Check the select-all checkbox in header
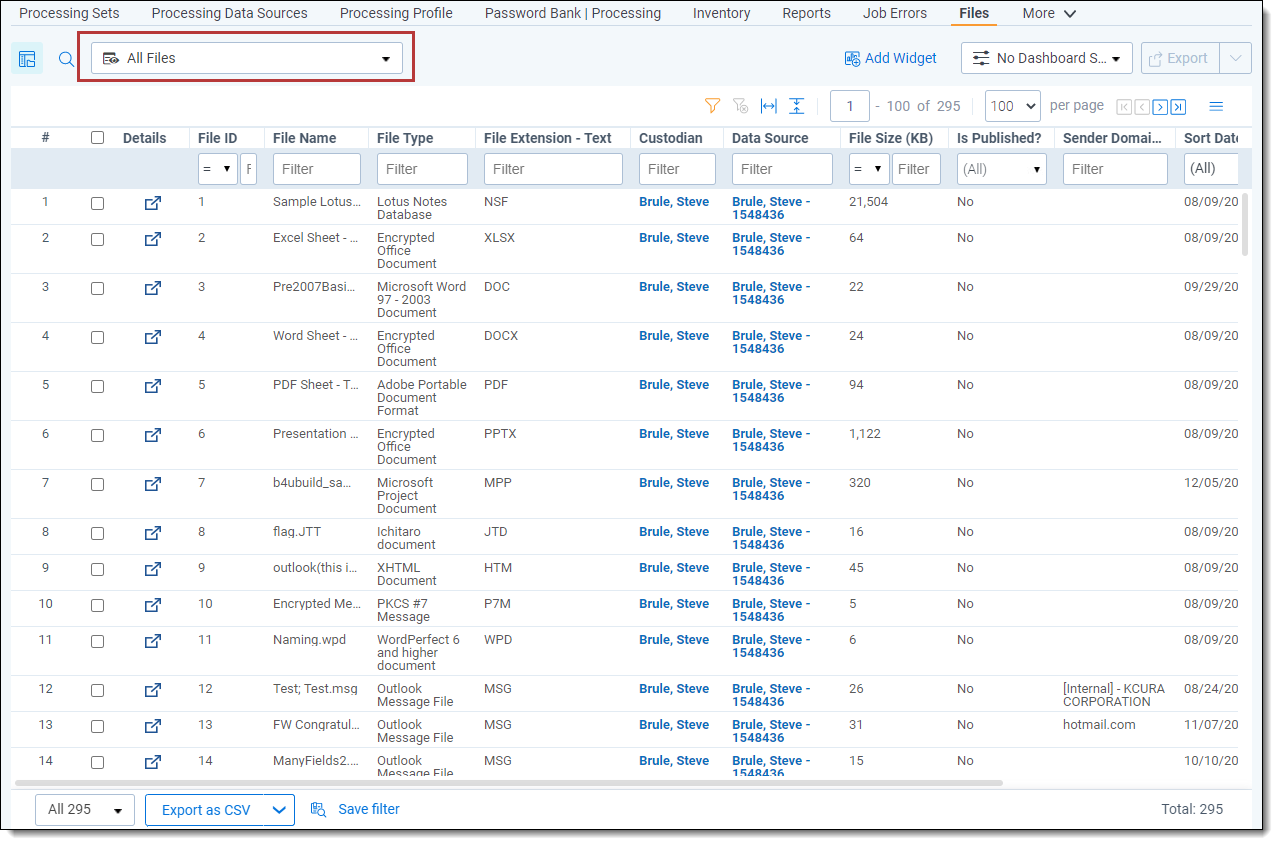This screenshot has width=1278, height=845. [x=97, y=138]
